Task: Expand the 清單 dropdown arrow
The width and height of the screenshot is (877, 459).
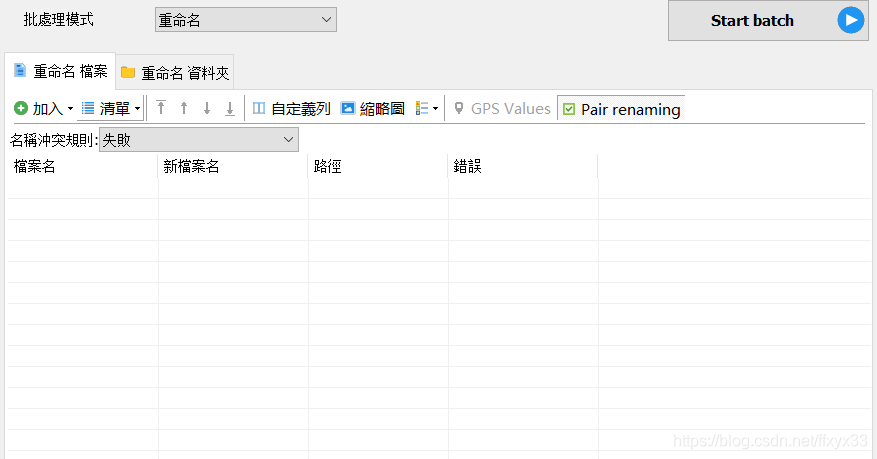Action: tap(138, 108)
